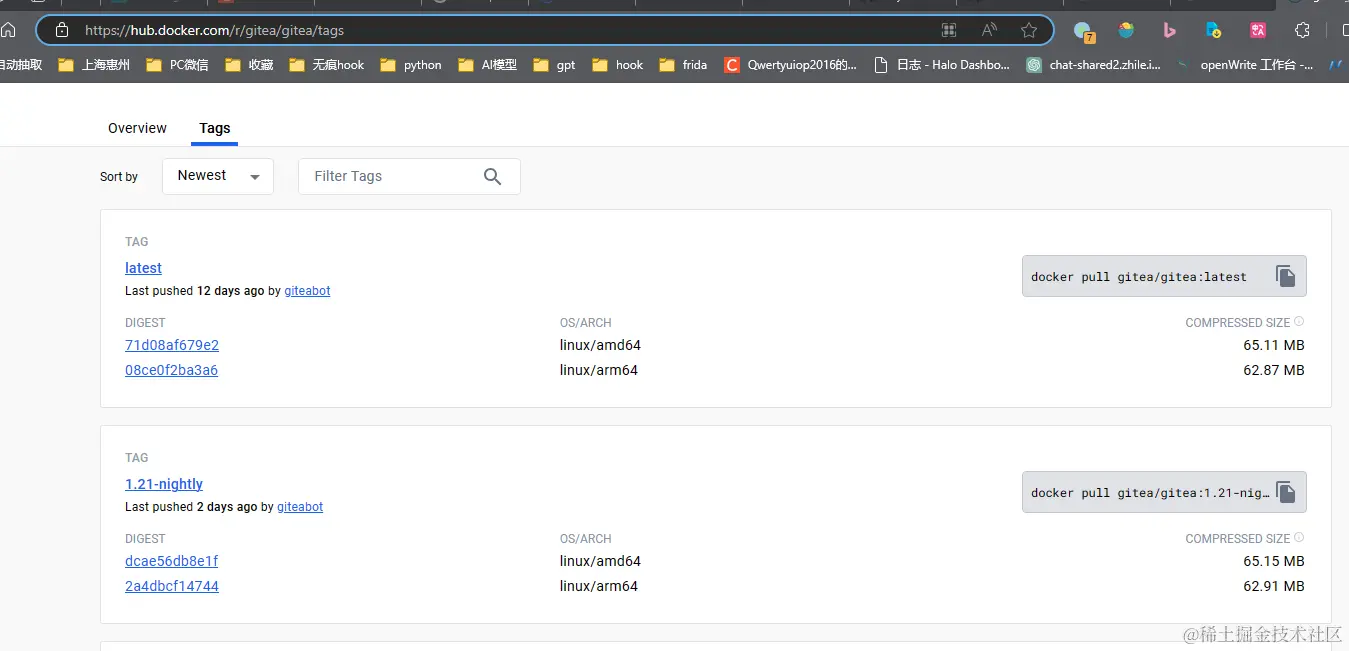
Task: Open digest 2a4dbcf14744
Action: tap(172, 586)
